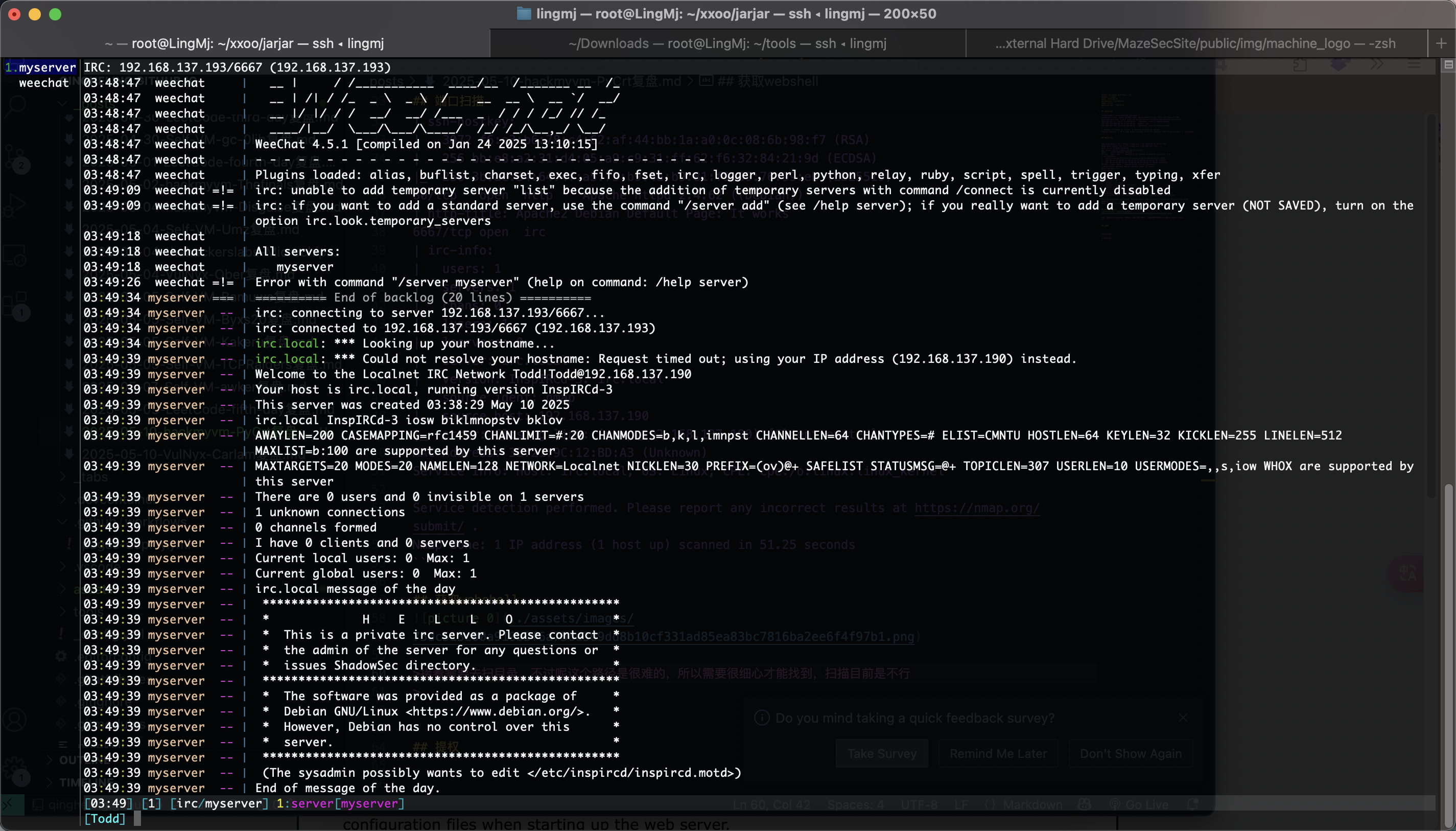Click the WeeChat 4.5.1 compiled version line
The width and height of the screenshot is (1456, 831).
tap(426, 144)
